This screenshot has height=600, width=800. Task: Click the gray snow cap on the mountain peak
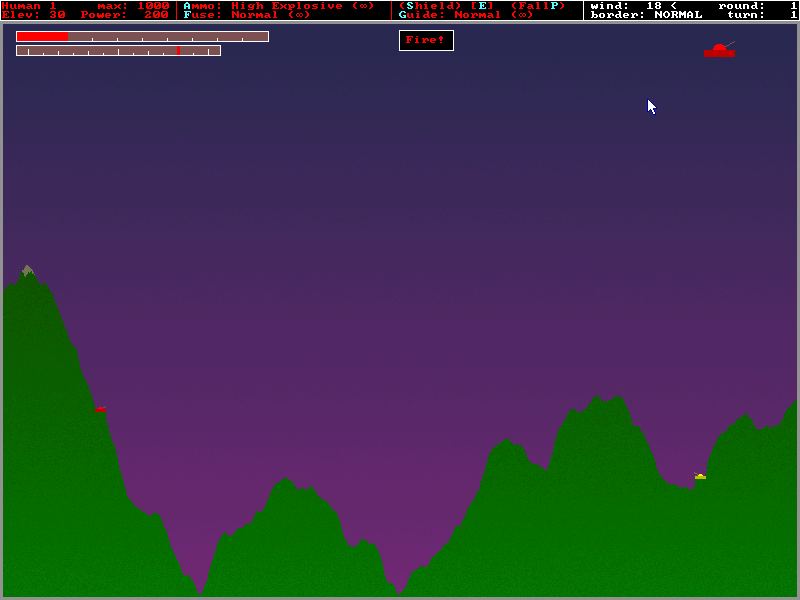tap(28, 270)
